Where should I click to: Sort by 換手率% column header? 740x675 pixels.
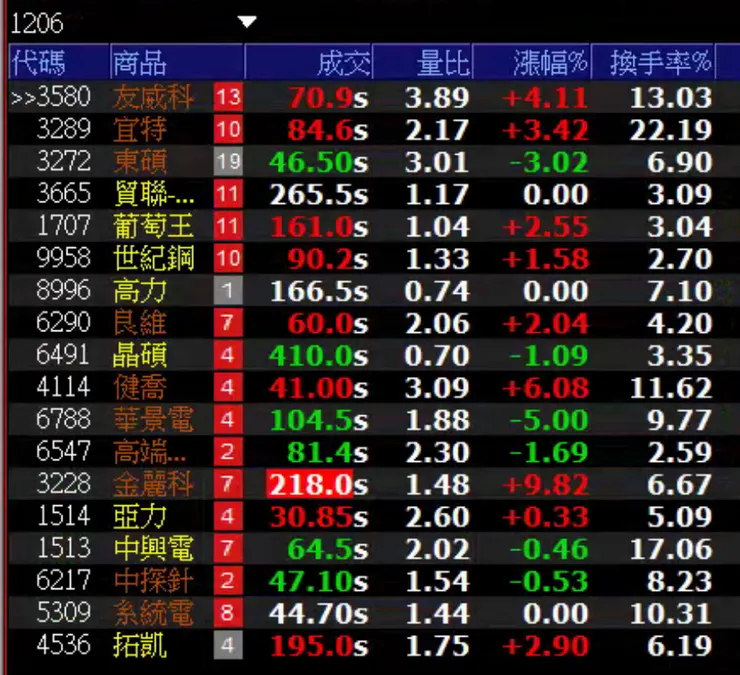click(653, 62)
